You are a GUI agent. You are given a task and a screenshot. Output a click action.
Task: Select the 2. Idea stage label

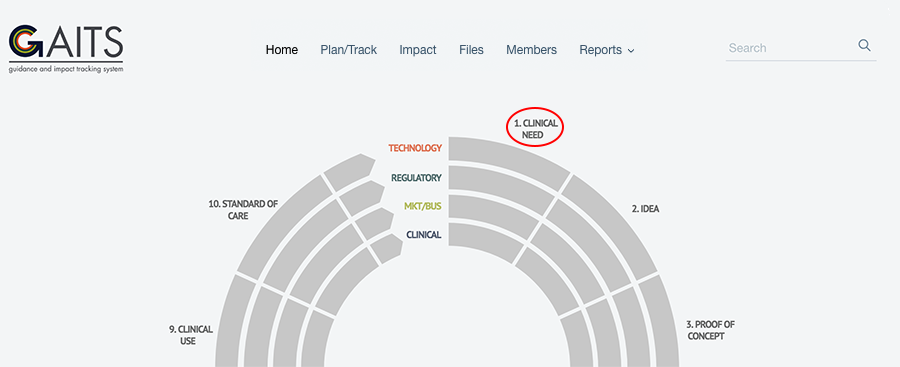point(646,209)
